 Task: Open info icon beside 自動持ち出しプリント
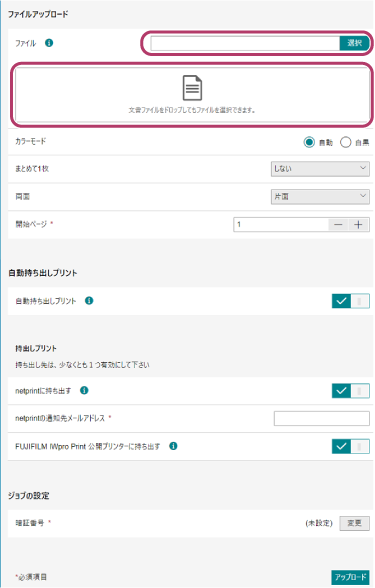(89, 300)
